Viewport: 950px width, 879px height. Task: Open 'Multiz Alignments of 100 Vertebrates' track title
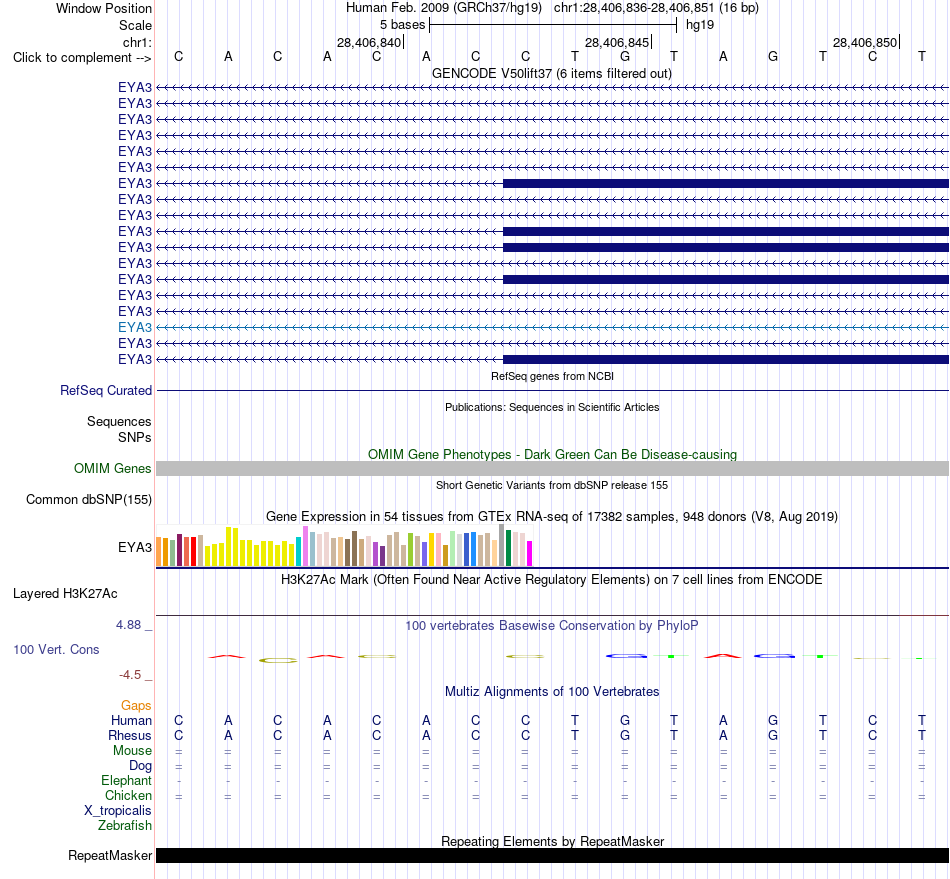(x=552, y=692)
